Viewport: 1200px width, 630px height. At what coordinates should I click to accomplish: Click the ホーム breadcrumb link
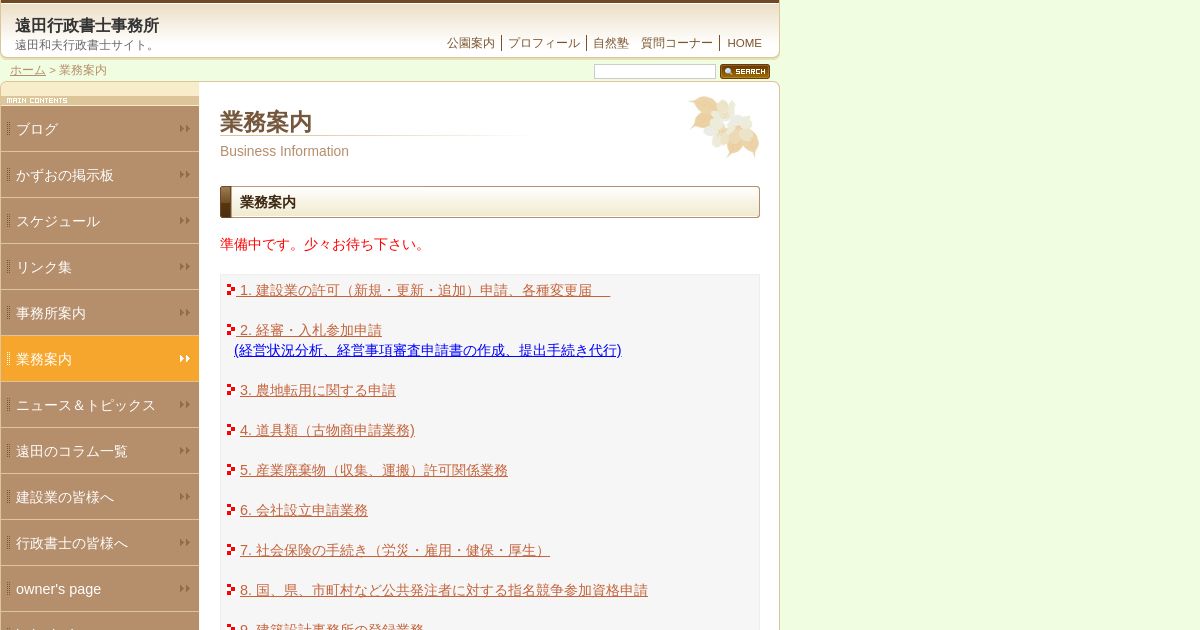point(28,70)
